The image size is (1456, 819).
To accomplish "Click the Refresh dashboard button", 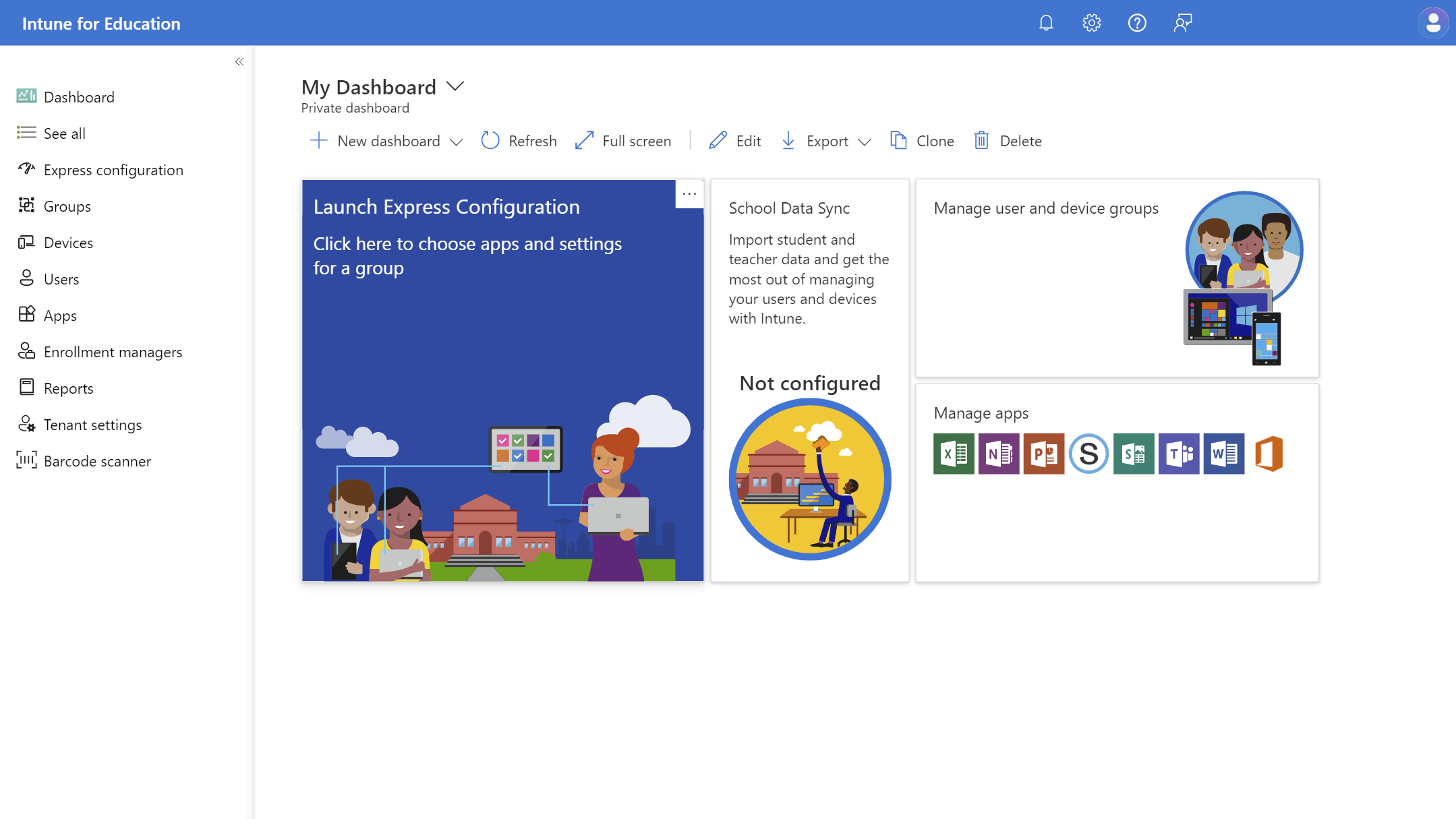I will pyautogui.click(x=519, y=141).
